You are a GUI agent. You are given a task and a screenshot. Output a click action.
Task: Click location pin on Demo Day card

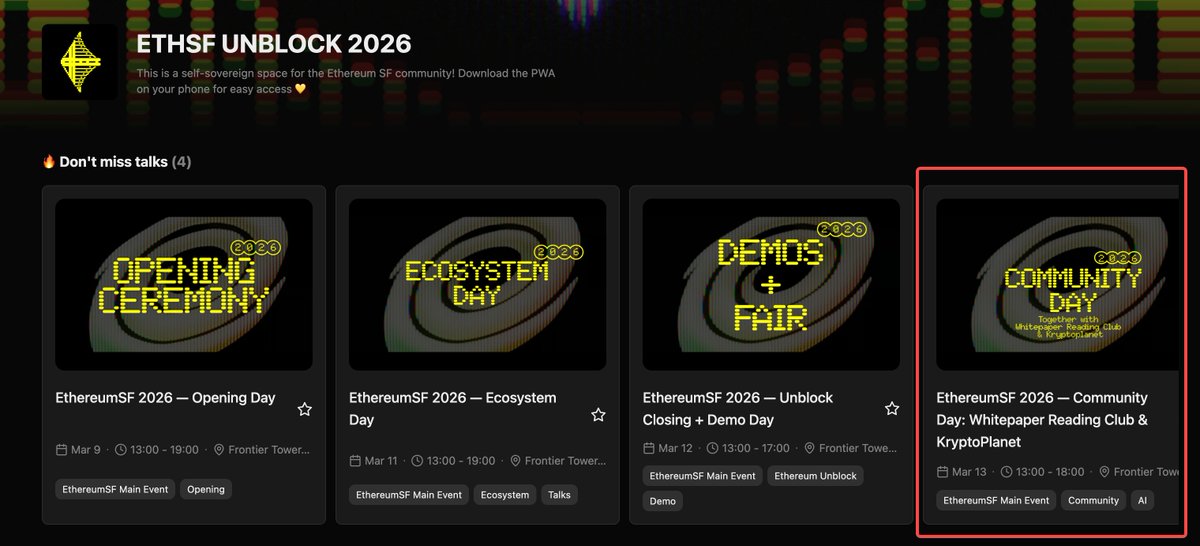coord(810,448)
